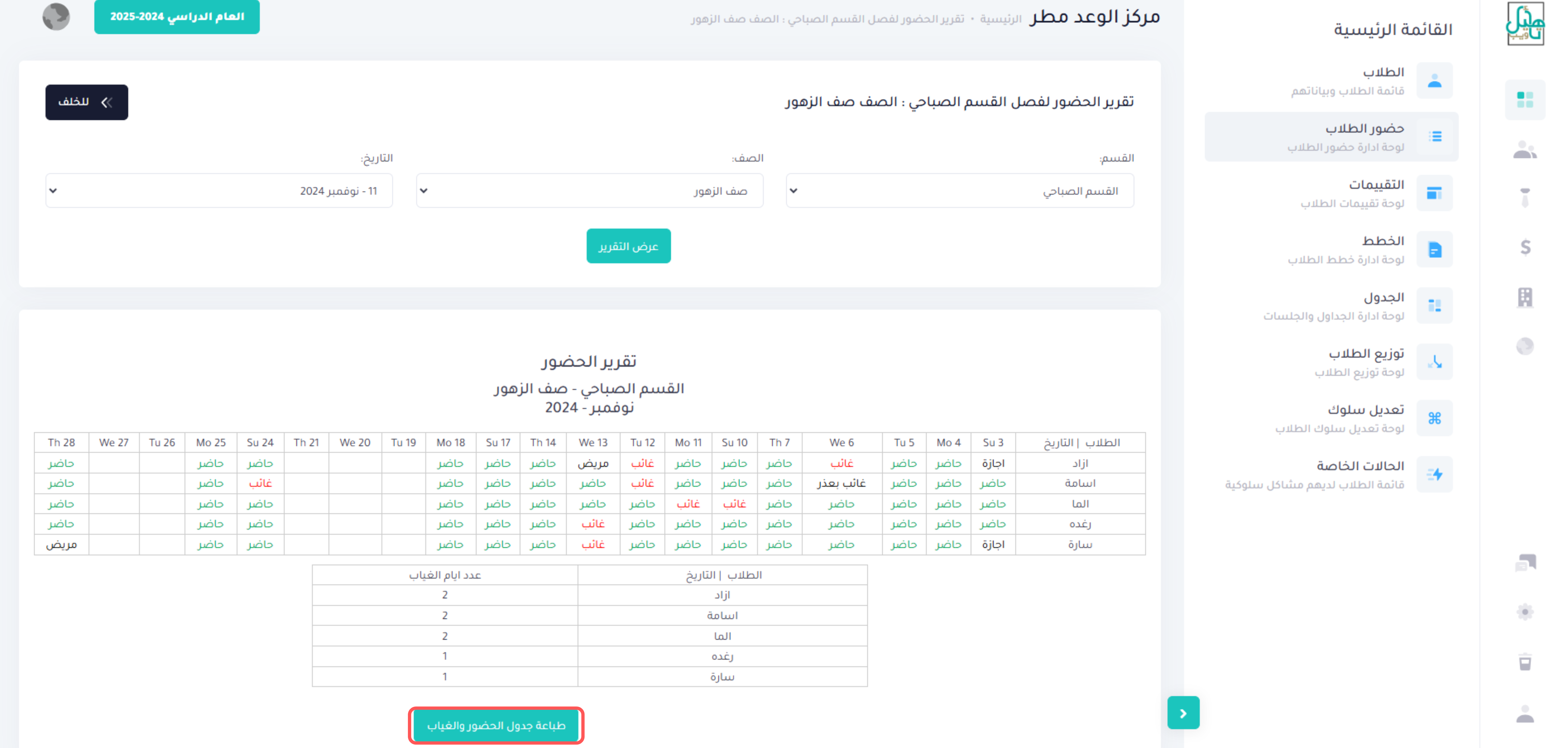Click رغده name in the attendance table
Viewport: 1568px width, 748px height.
[1080, 524]
